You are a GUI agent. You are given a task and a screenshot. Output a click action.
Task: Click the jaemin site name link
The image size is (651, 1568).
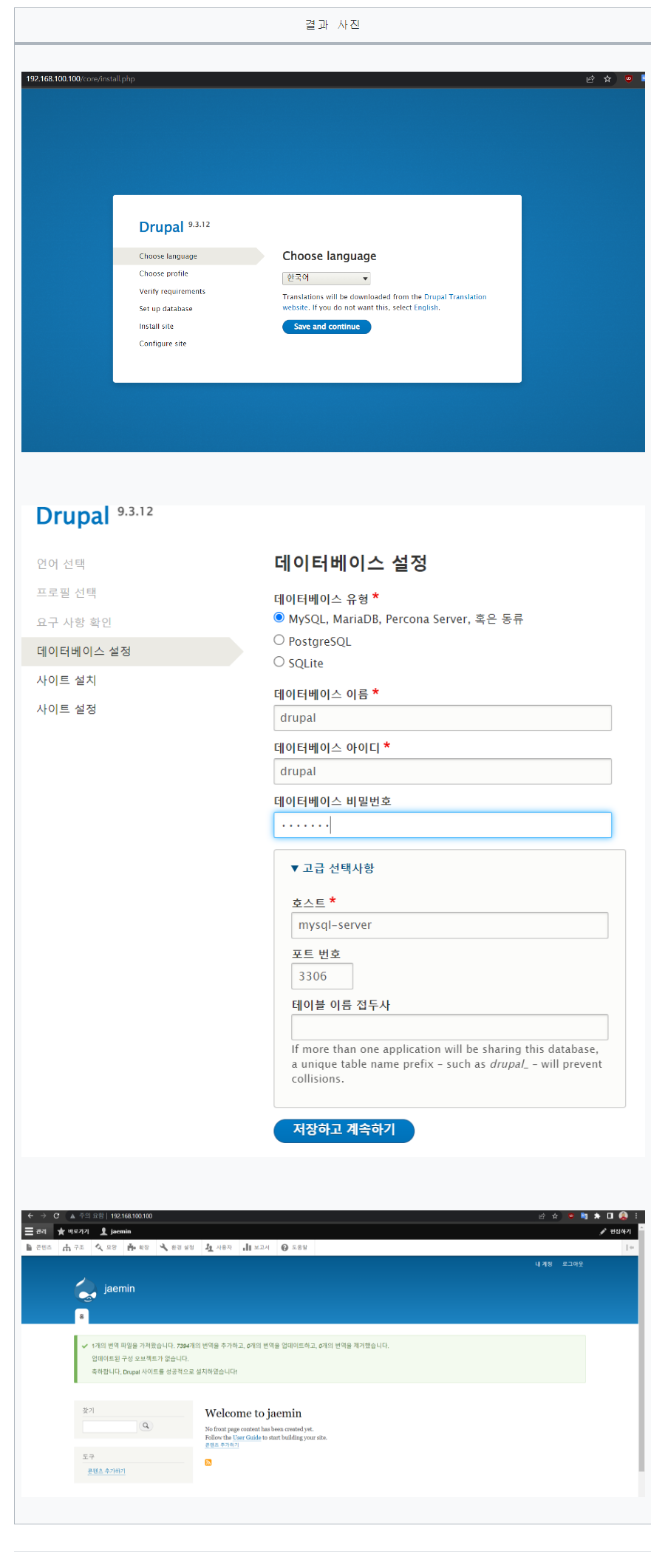coord(120,1289)
